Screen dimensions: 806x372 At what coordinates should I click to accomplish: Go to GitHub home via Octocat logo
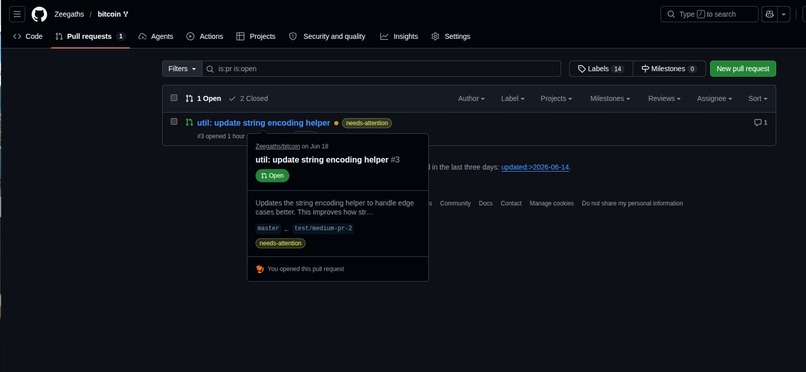(39, 14)
